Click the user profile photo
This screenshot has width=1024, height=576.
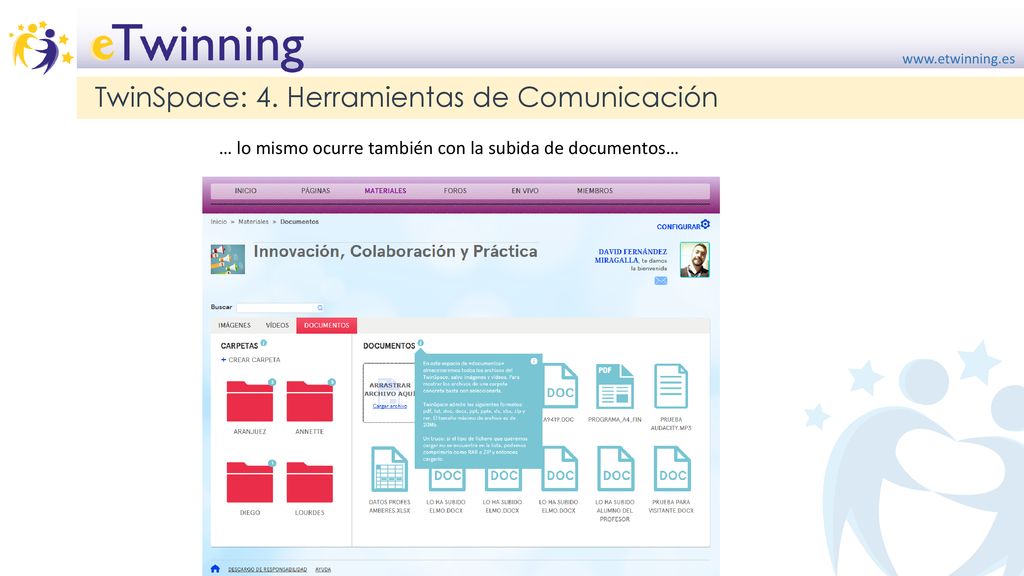click(x=694, y=260)
